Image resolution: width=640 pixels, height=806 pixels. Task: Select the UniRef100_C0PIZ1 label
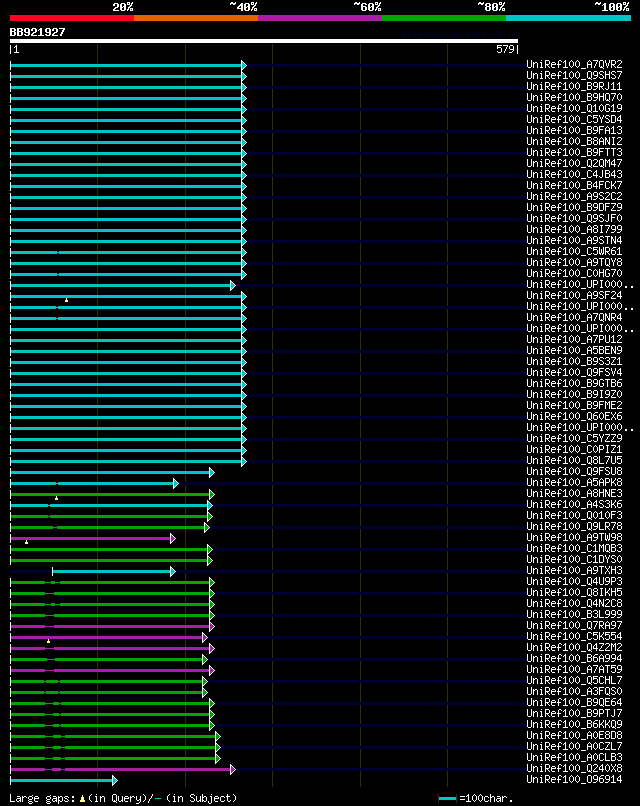point(574,449)
